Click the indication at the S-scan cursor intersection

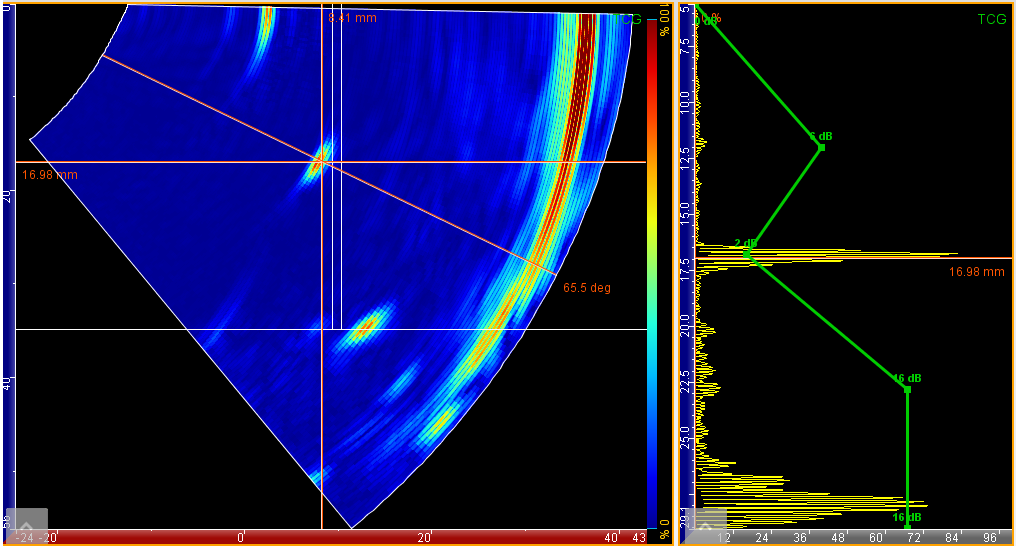[320, 158]
